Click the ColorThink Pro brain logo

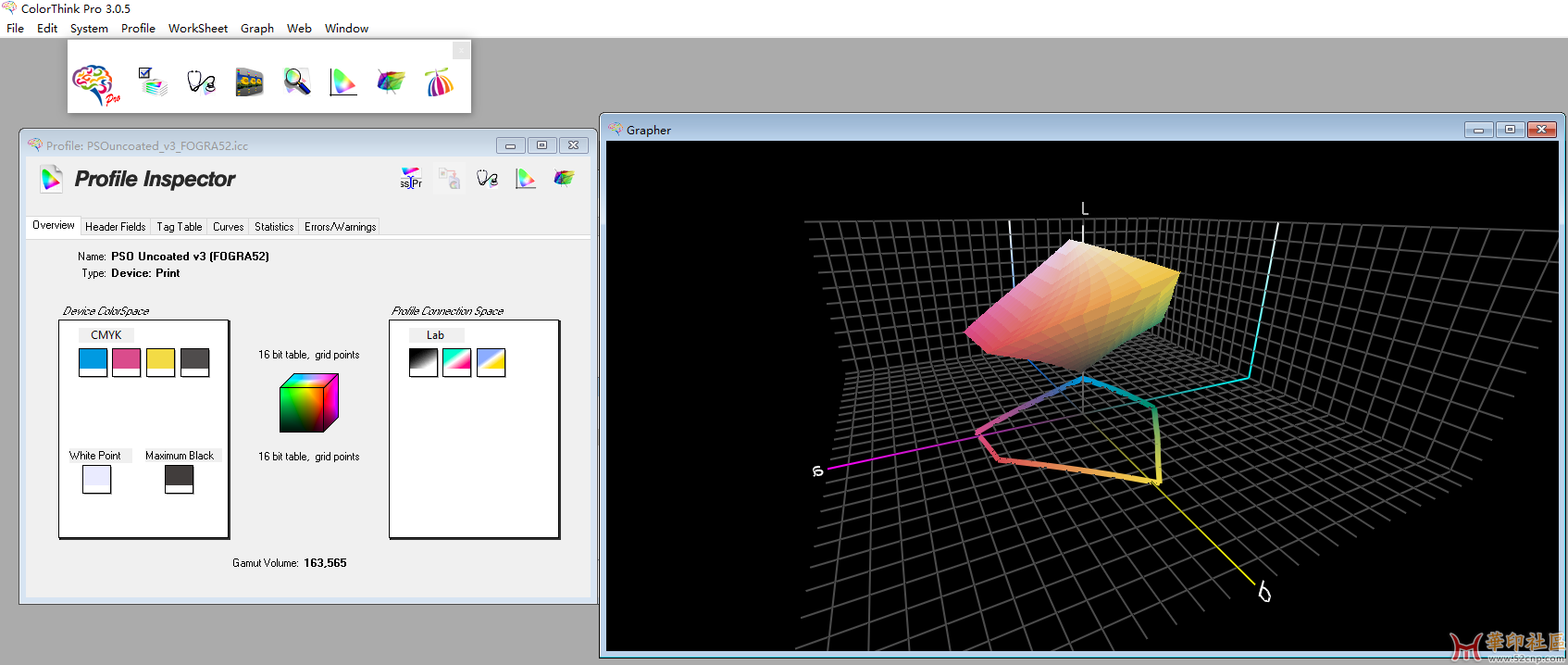(96, 84)
